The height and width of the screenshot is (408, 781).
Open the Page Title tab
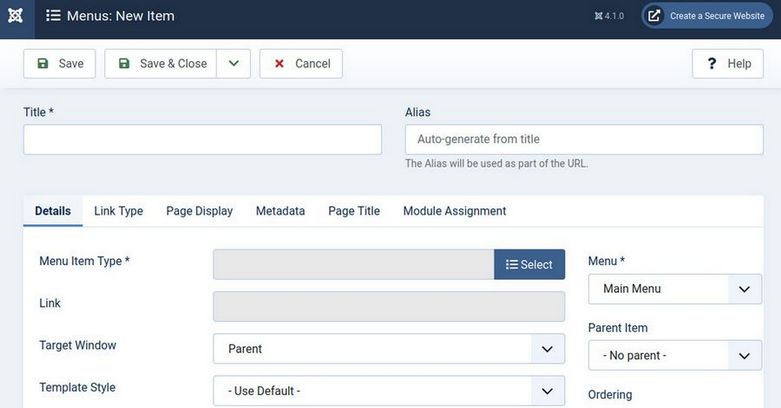pos(354,211)
